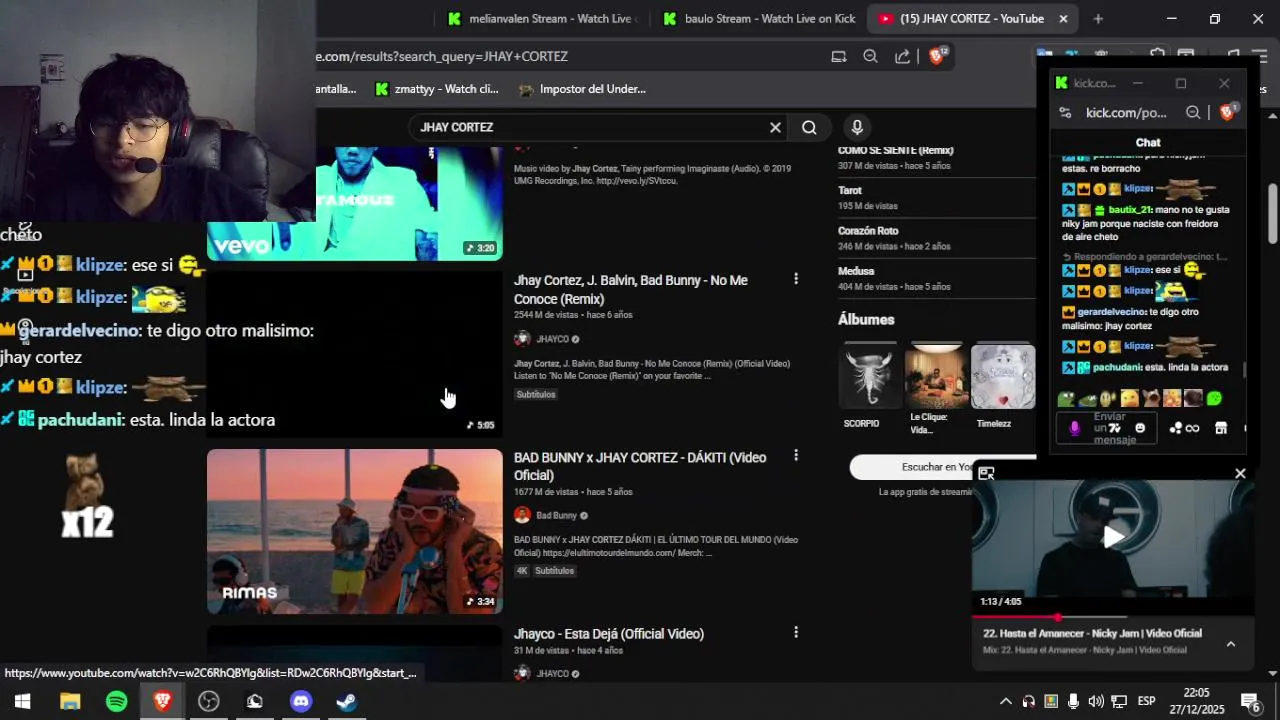Show hidden system tray icons
Viewport: 1280px width, 720px height.
[1005, 701]
